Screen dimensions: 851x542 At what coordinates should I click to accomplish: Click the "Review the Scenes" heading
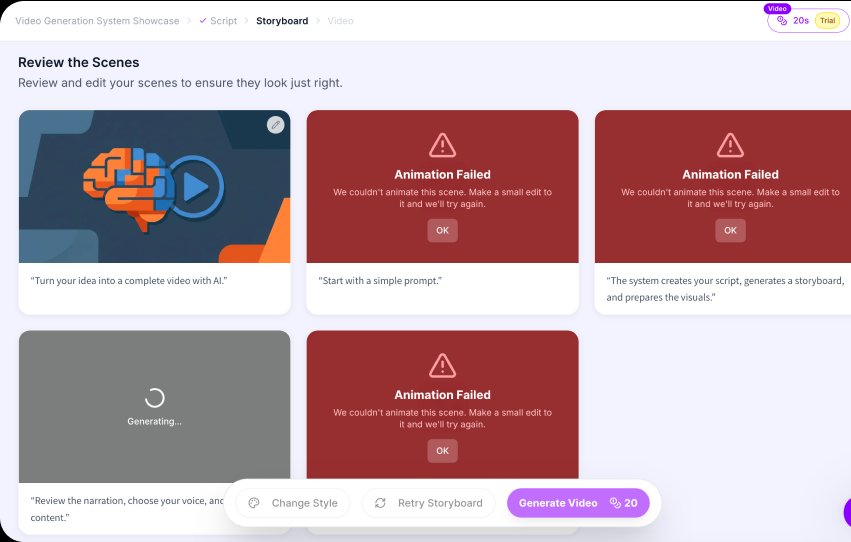click(79, 62)
